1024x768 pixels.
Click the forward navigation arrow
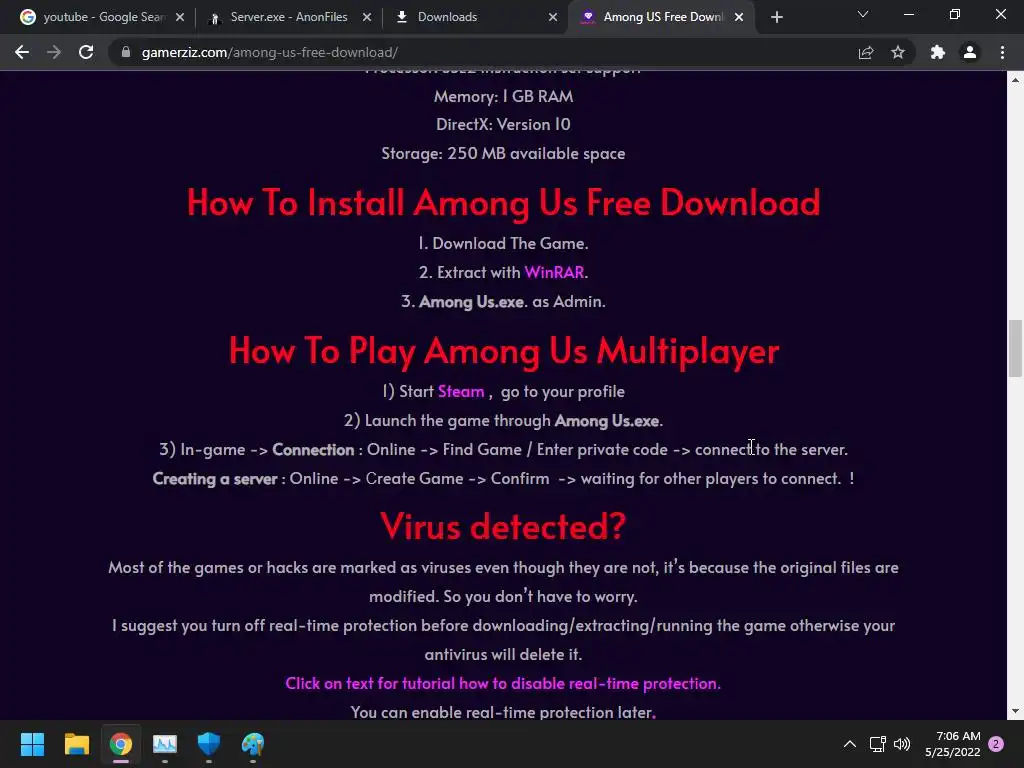pos(54,52)
